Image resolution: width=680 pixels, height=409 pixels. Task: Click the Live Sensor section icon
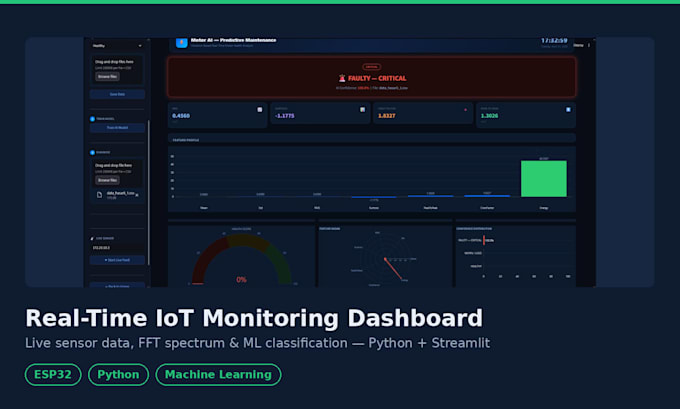point(92,238)
